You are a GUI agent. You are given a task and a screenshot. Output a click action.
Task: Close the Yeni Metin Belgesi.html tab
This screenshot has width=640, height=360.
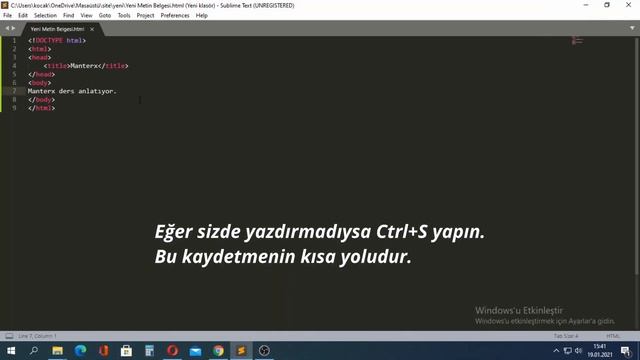point(92,29)
